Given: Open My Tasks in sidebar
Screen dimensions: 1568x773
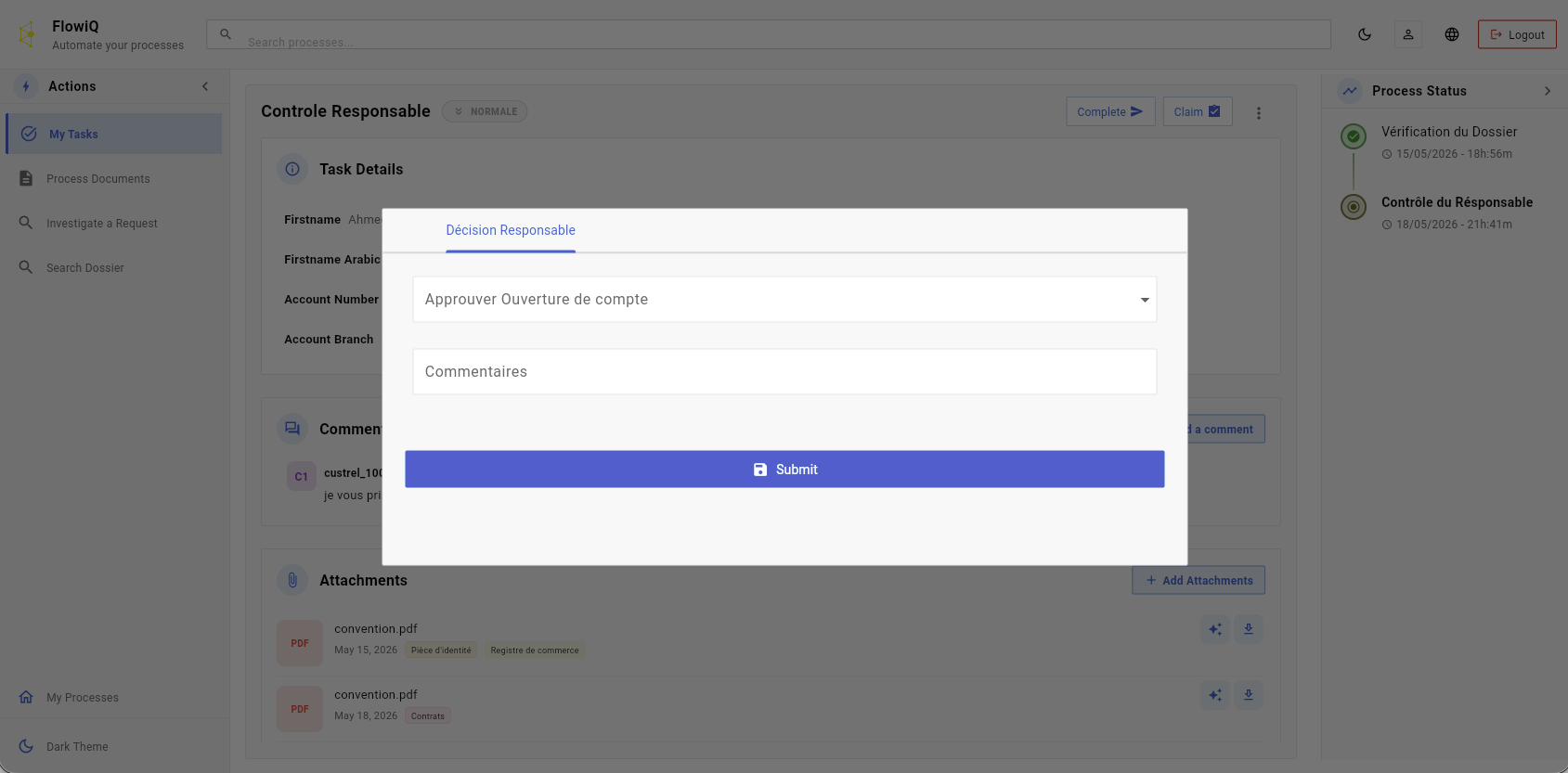Looking at the screenshot, I should [x=114, y=134].
